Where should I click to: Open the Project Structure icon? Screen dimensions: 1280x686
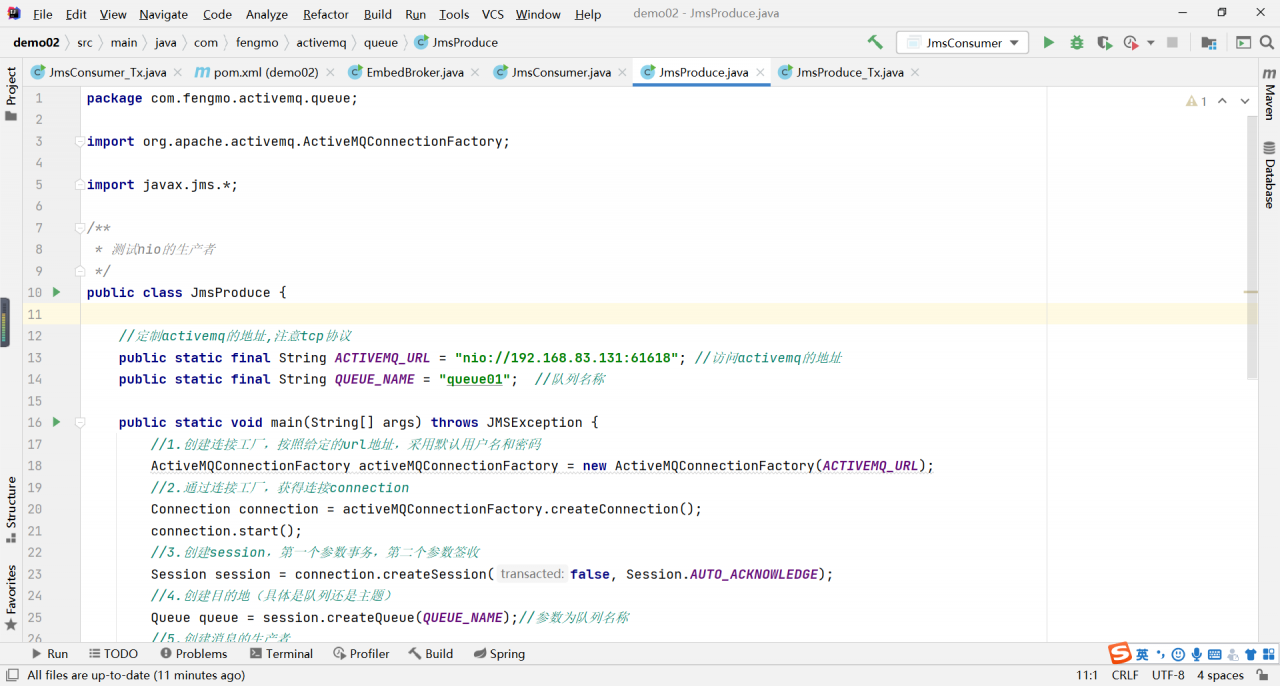click(1208, 43)
